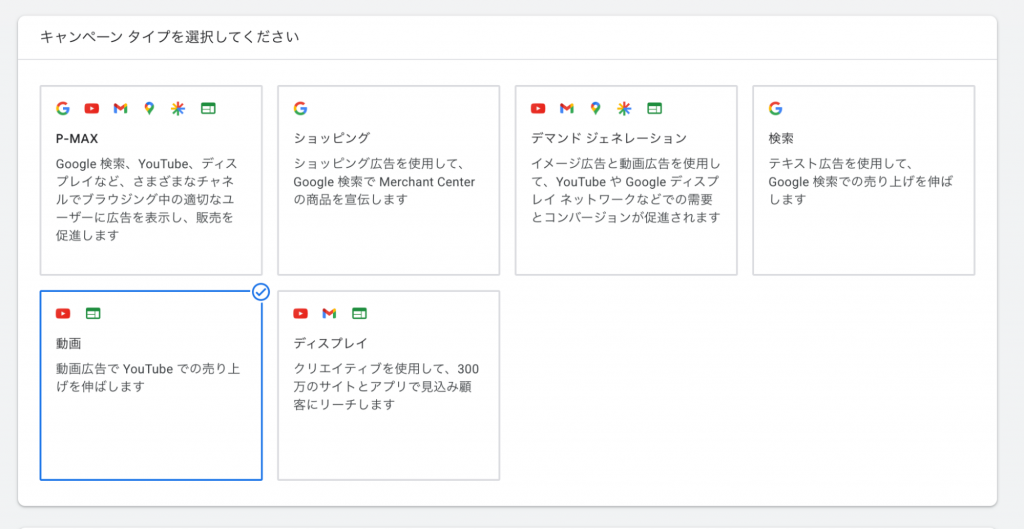Click the 検索 description about テキスト広告
The width and height of the screenshot is (1024, 529).
[x=860, y=181]
